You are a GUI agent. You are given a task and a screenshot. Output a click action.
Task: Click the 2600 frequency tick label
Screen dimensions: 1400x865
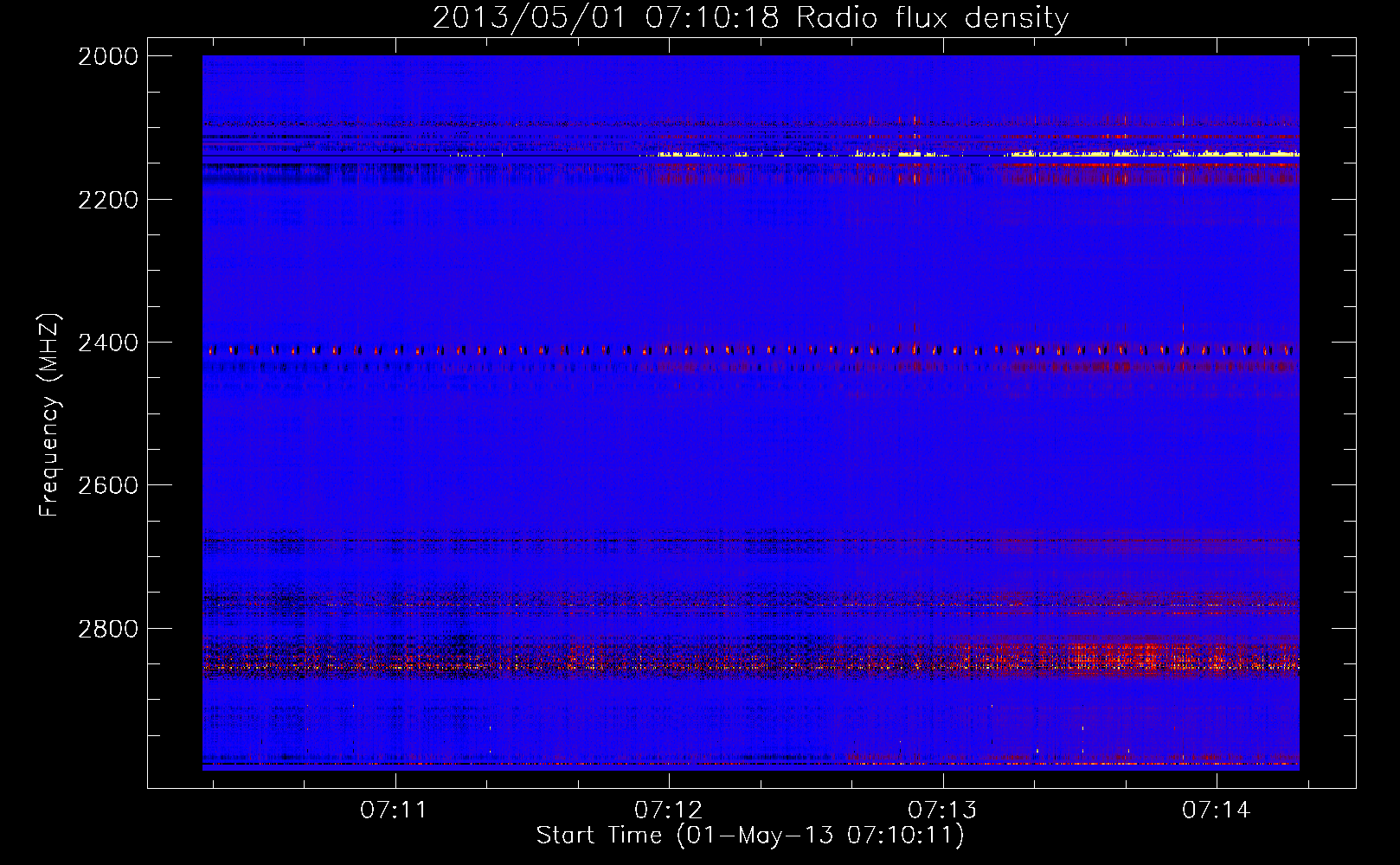tap(108, 485)
